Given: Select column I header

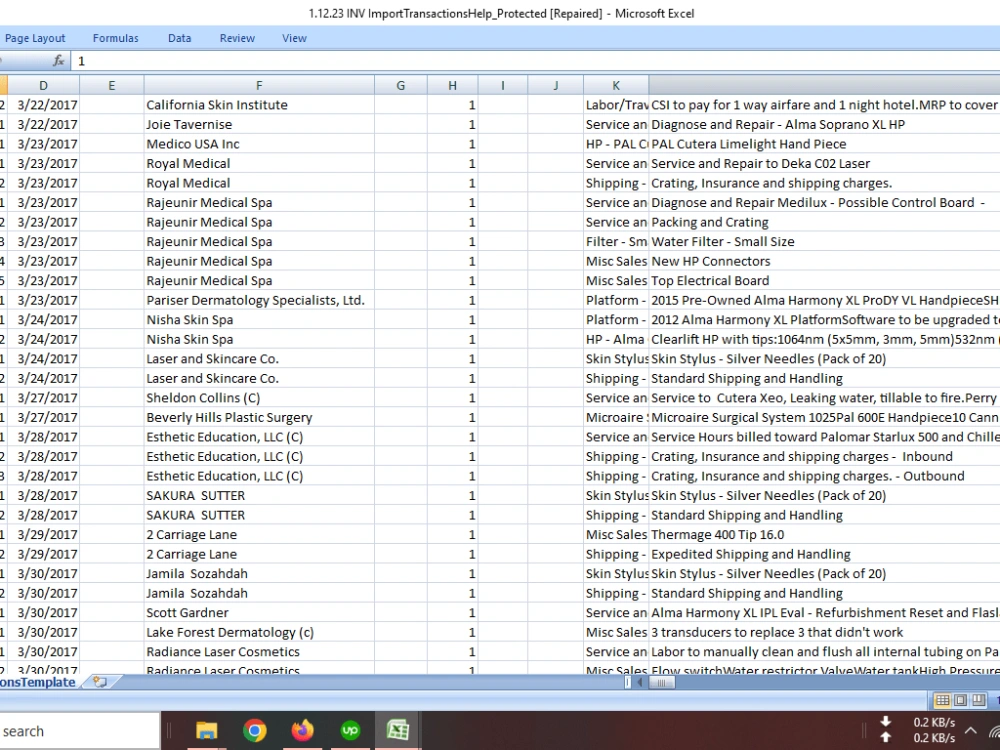Looking at the screenshot, I should 503,85.
